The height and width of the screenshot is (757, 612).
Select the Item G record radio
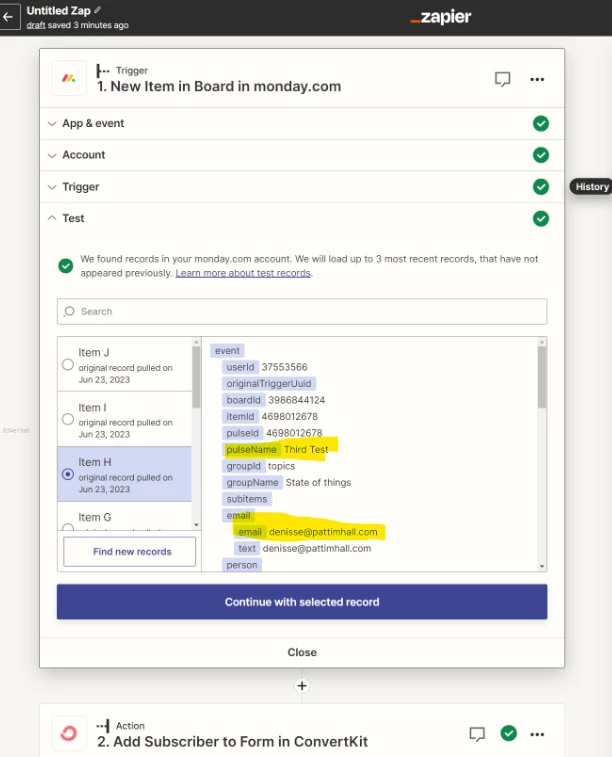pyautogui.click(x=68, y=527)
